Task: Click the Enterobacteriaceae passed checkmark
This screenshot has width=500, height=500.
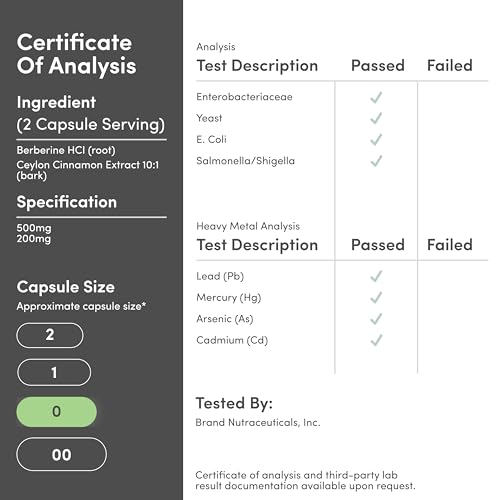Action: coord(376,97)
